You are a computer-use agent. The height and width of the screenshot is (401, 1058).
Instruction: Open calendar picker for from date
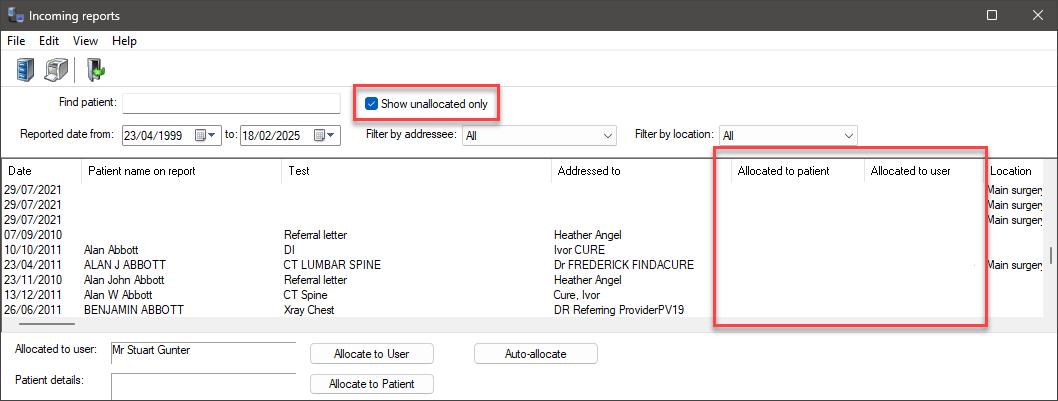[204, 135]
